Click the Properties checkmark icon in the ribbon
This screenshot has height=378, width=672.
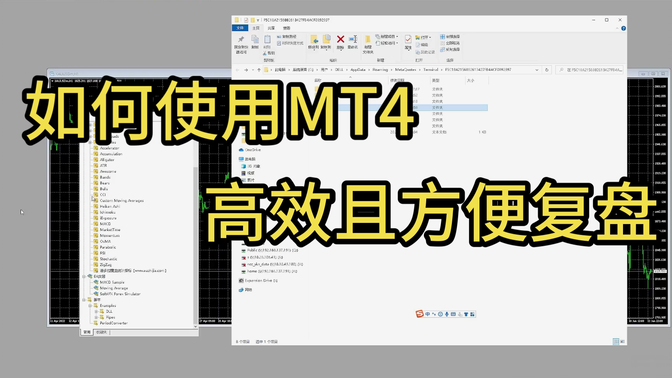coord(408,39)
